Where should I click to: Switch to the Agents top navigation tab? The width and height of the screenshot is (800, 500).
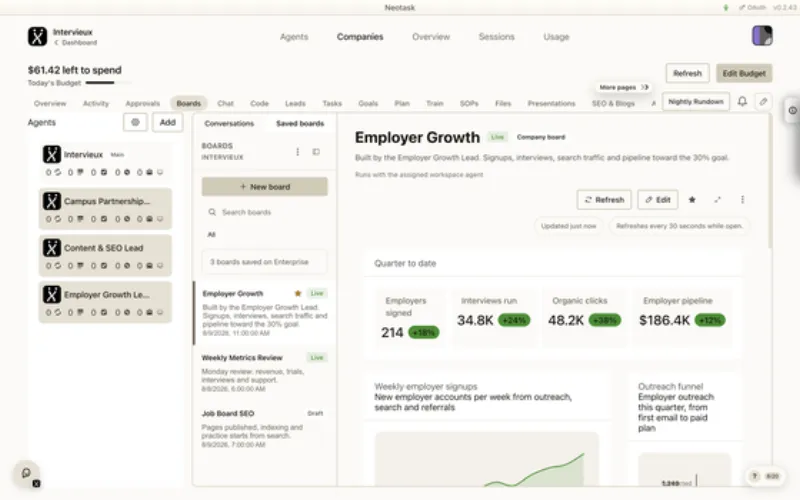tap(294, 37)
